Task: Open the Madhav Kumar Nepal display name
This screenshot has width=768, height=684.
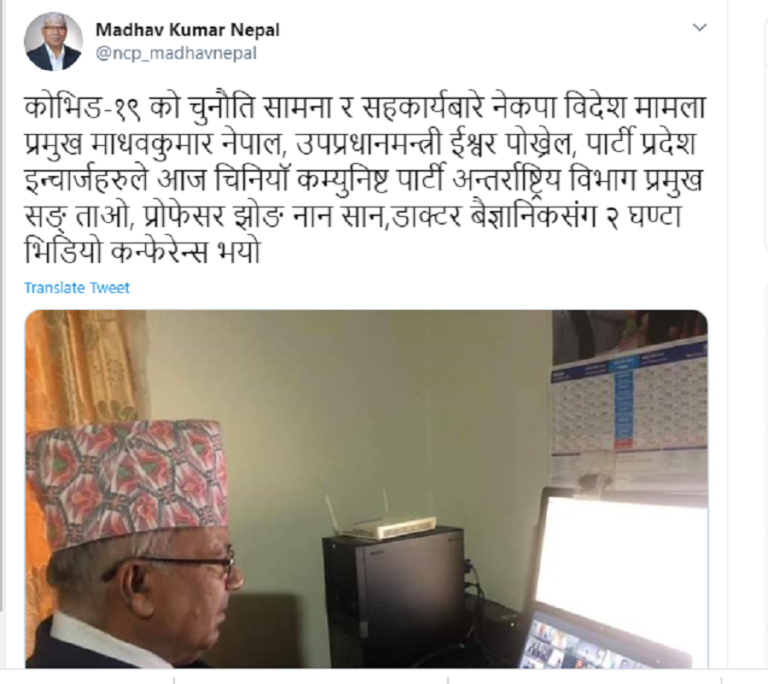Action: 187,30
